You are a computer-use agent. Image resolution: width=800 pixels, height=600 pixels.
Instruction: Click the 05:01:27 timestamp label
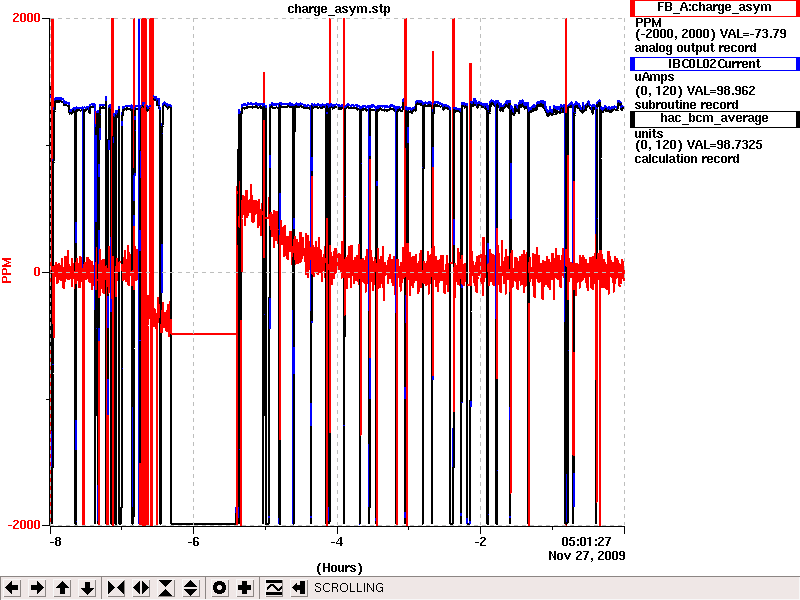[586, 542]
